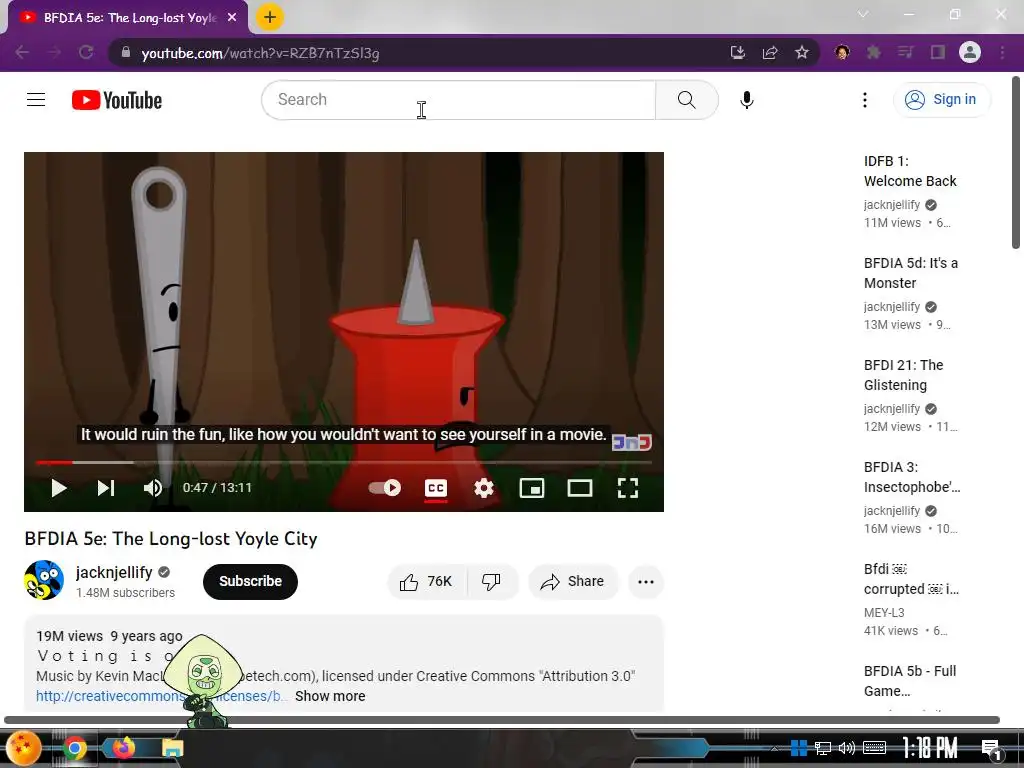Viewport: 1024px width, 768px height.
Task: Click the horizontal page scrollbar
Action: (x=502, y=720)
